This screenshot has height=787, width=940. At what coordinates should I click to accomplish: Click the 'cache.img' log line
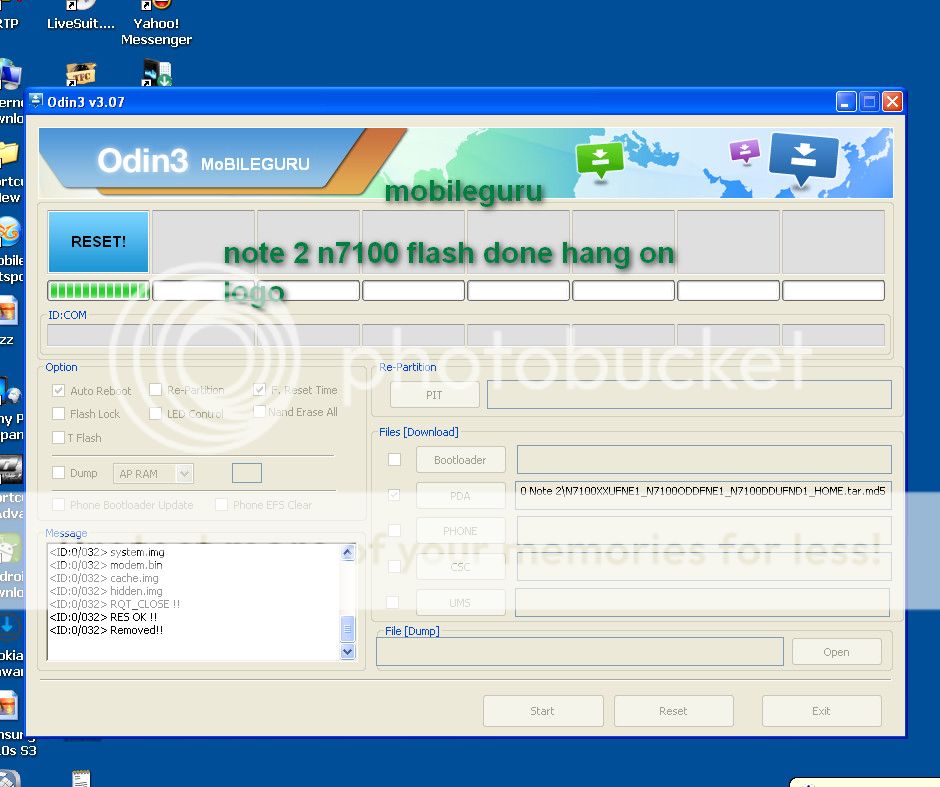pos(104,578)
